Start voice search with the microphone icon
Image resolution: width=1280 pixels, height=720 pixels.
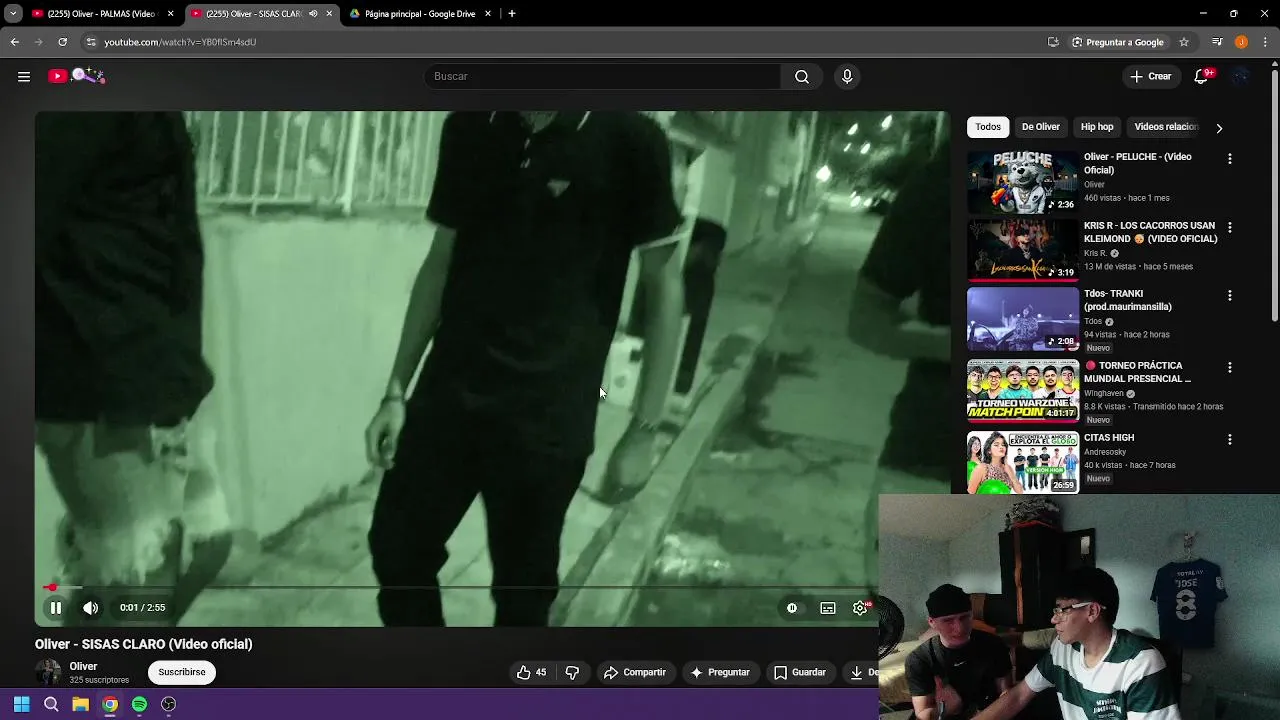tap(847, 76)
